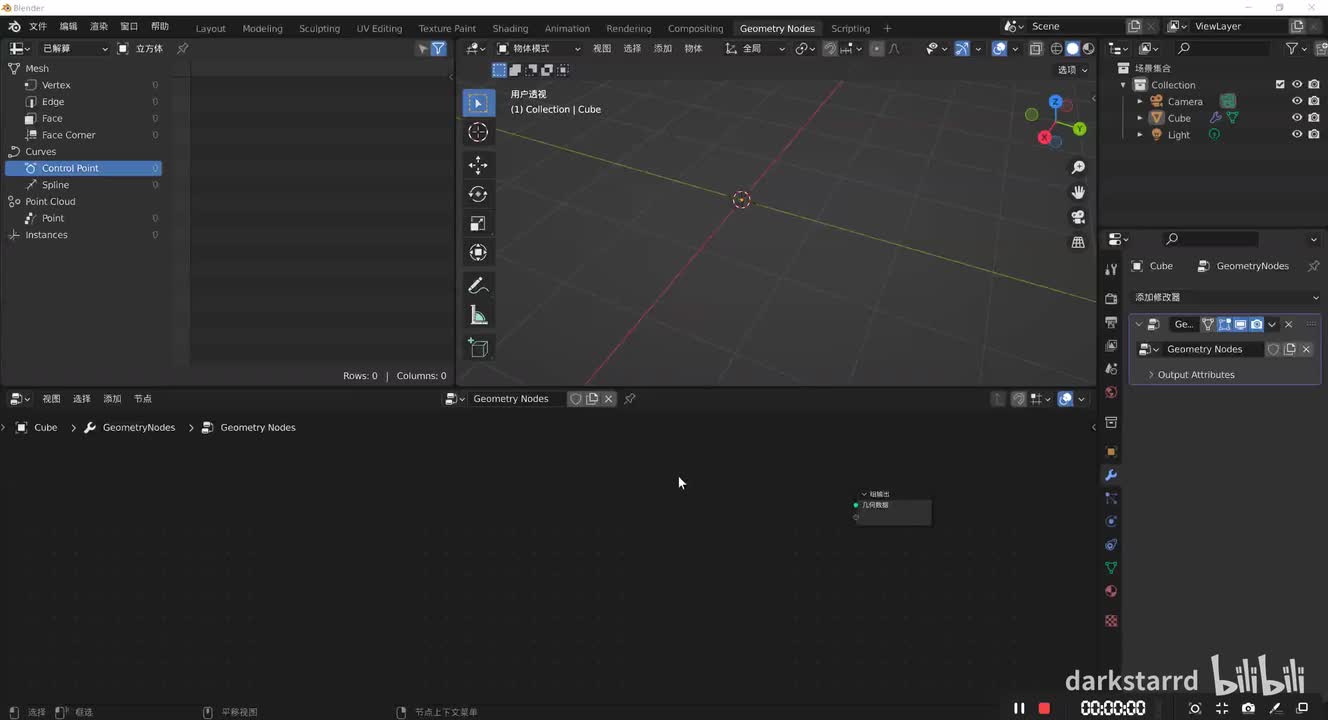Activate the Rotate tool

coord(478,194)
